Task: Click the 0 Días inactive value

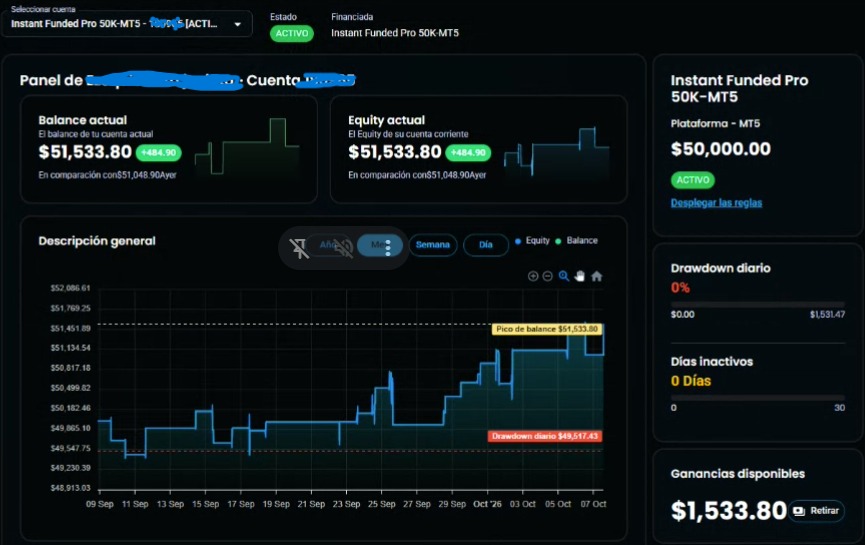Action: [x=691, y=381]
